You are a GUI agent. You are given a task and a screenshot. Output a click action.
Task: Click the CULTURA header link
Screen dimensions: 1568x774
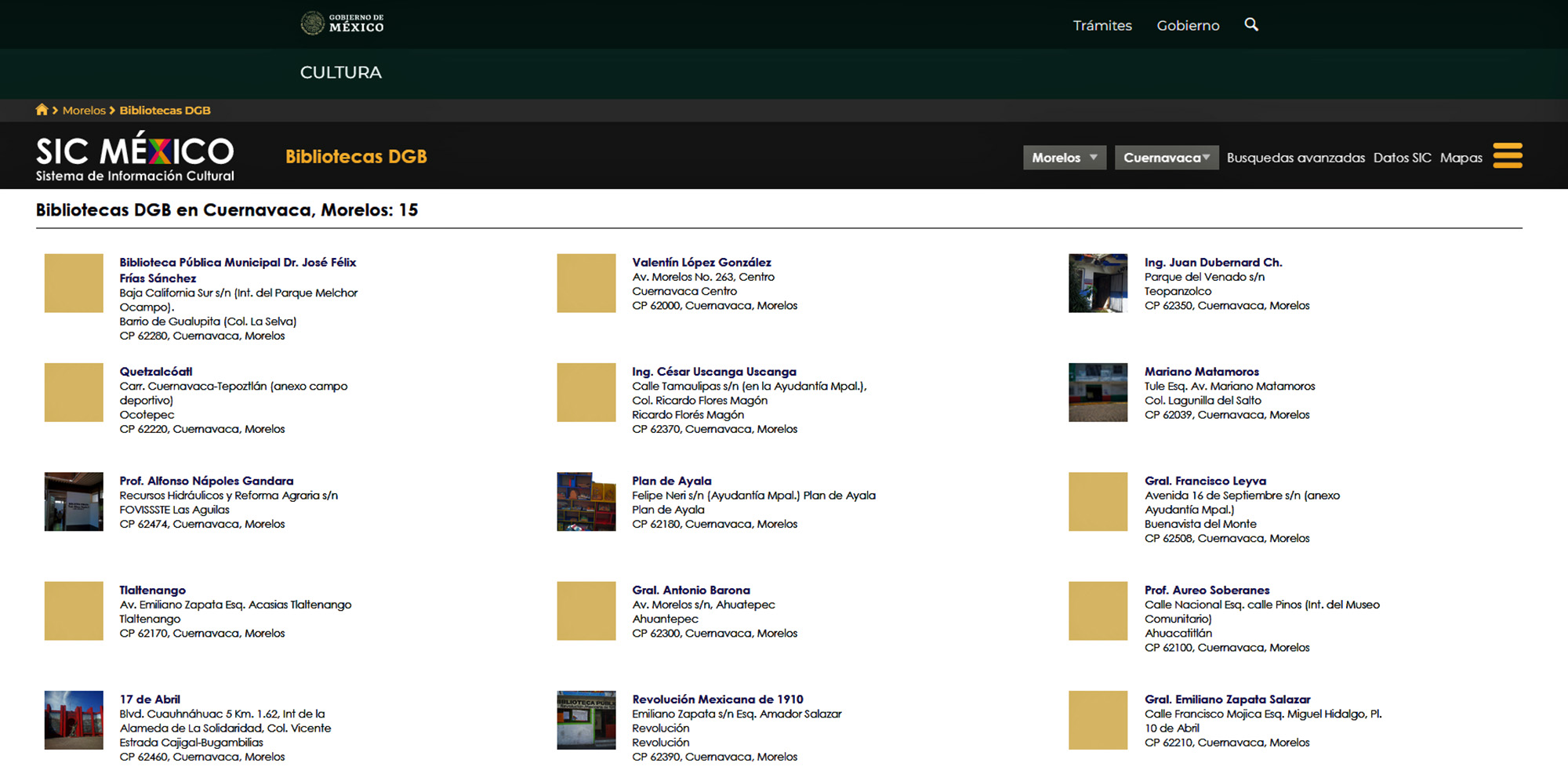point(341,72)
